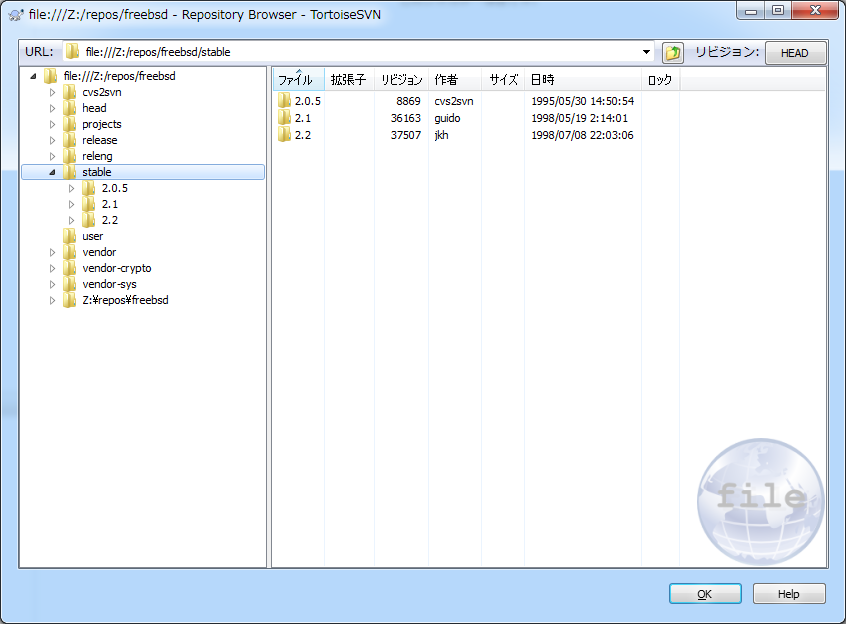The image size is (846, 624).
Task: Click the Z:¥repos¥freebsd folder icon in the tree
Action: [x=70, y=300]
